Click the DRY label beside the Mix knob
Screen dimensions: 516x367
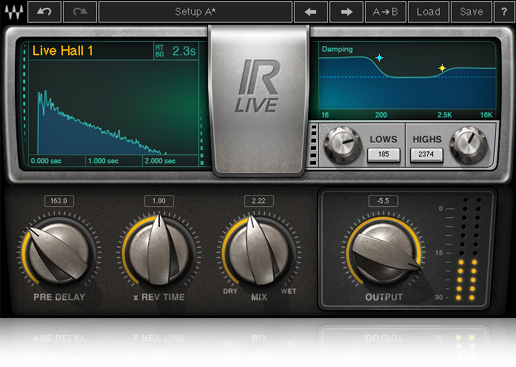pos(230,291)
